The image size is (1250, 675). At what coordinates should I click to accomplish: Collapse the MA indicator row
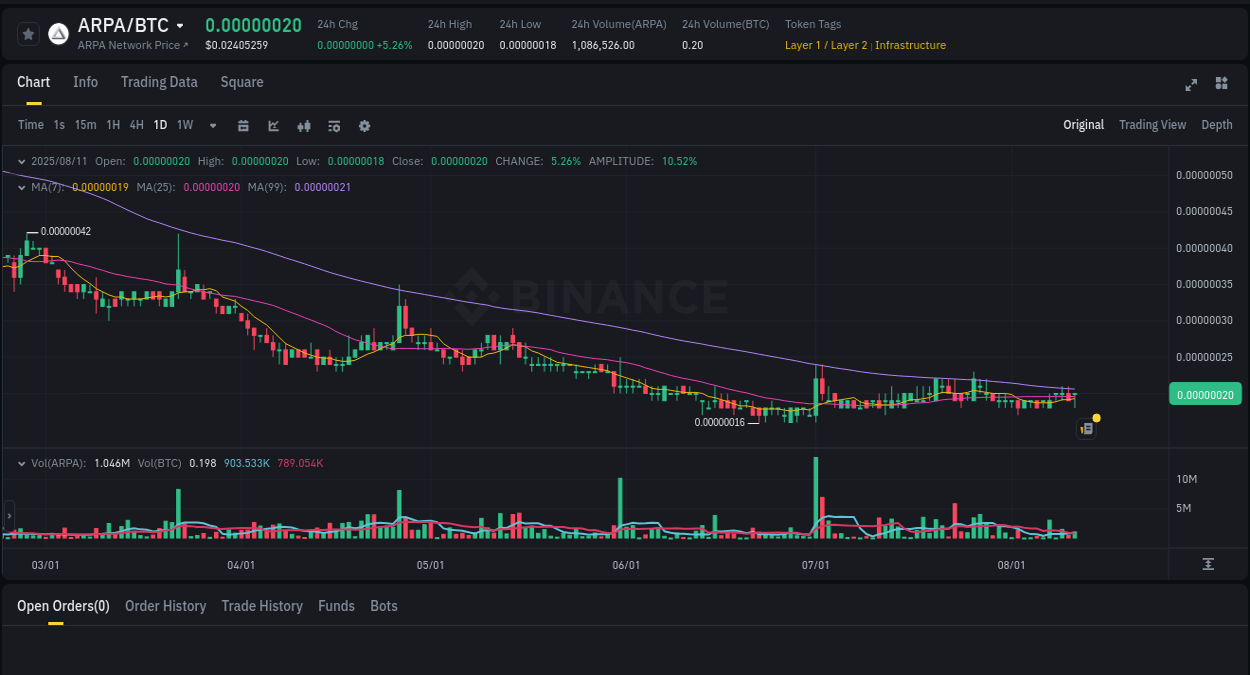click(22, 187)
